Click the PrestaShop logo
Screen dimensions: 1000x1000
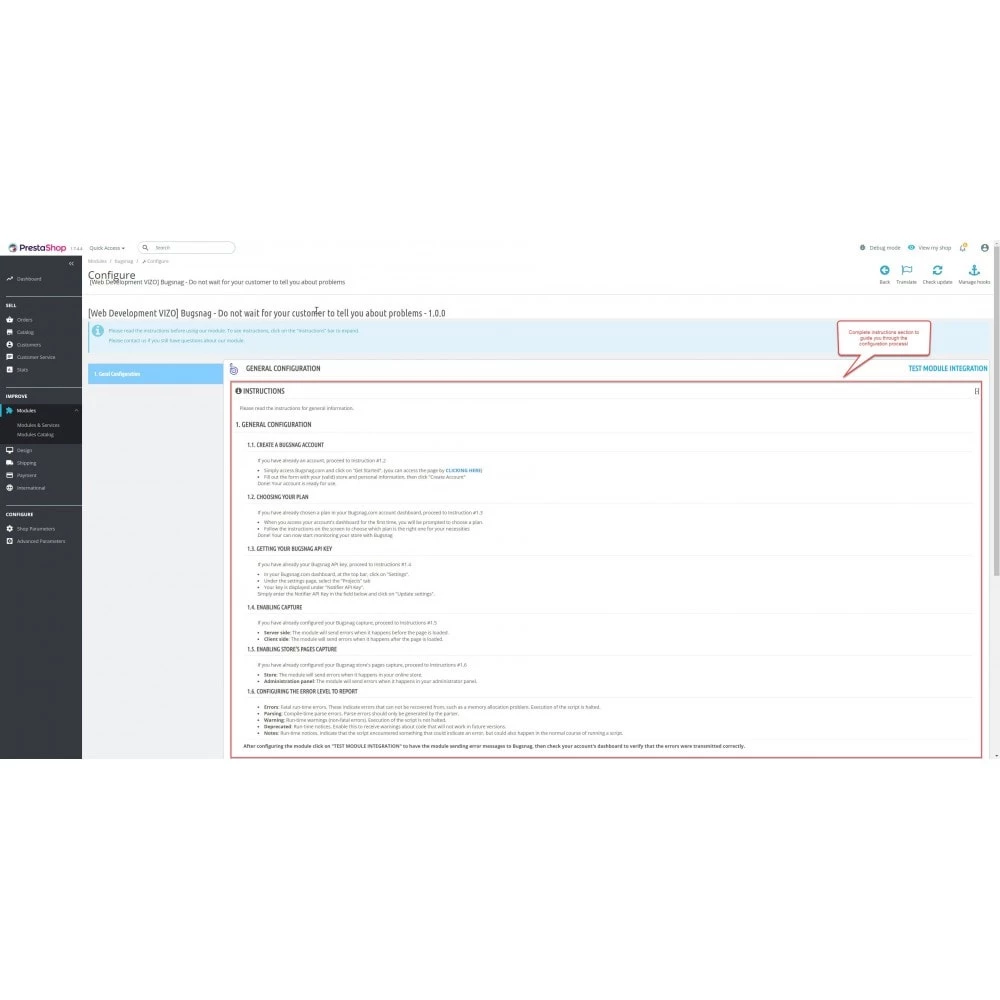point(37,247)
